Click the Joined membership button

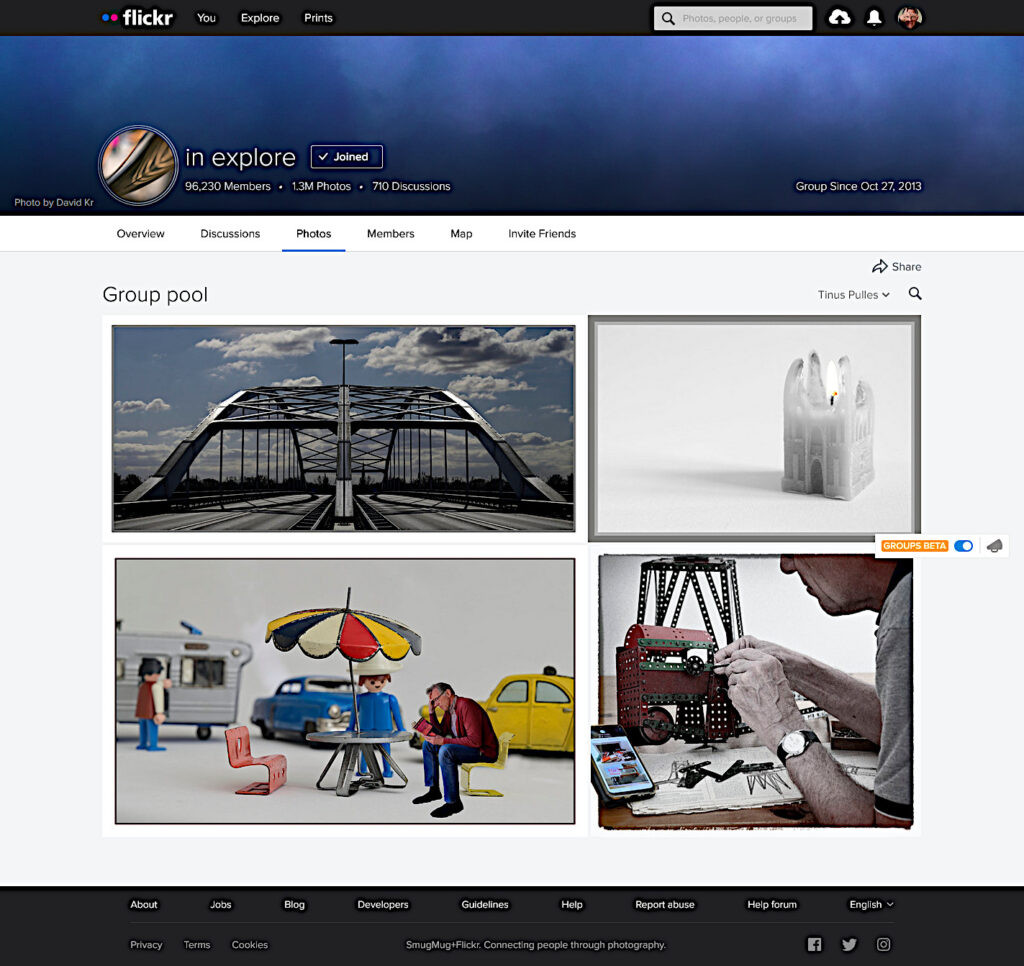click(346, 157)
